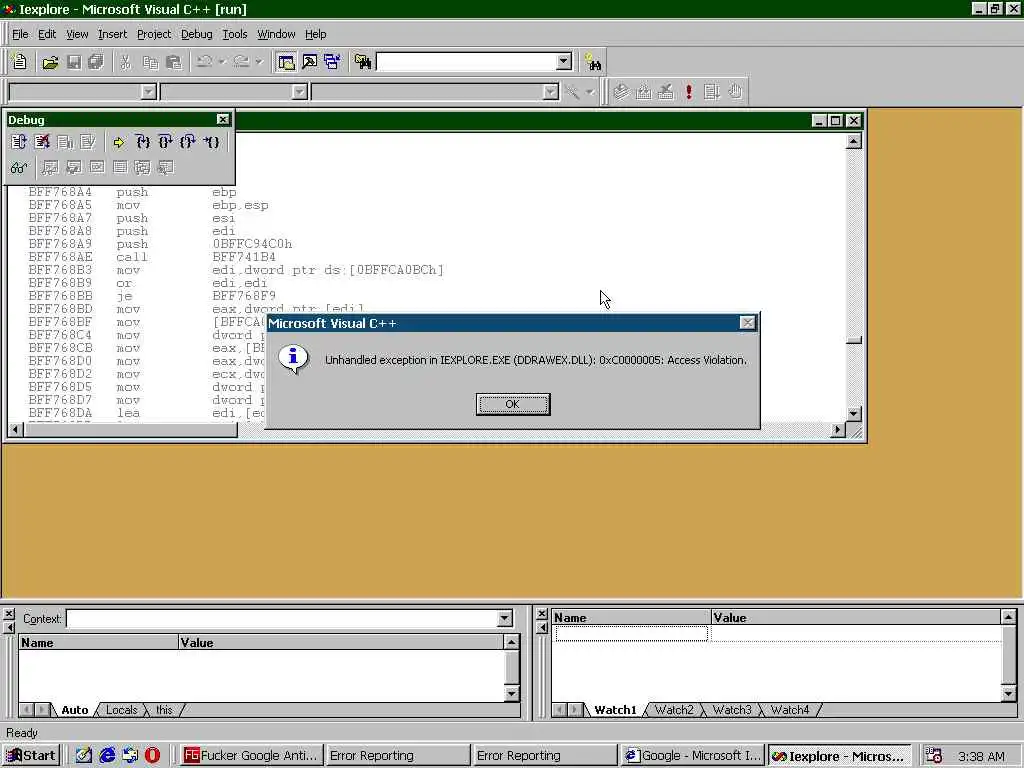This screenshot has width=1024, height=768.
Task: Click the Search binoculars icon
Action: click(593, 62)
